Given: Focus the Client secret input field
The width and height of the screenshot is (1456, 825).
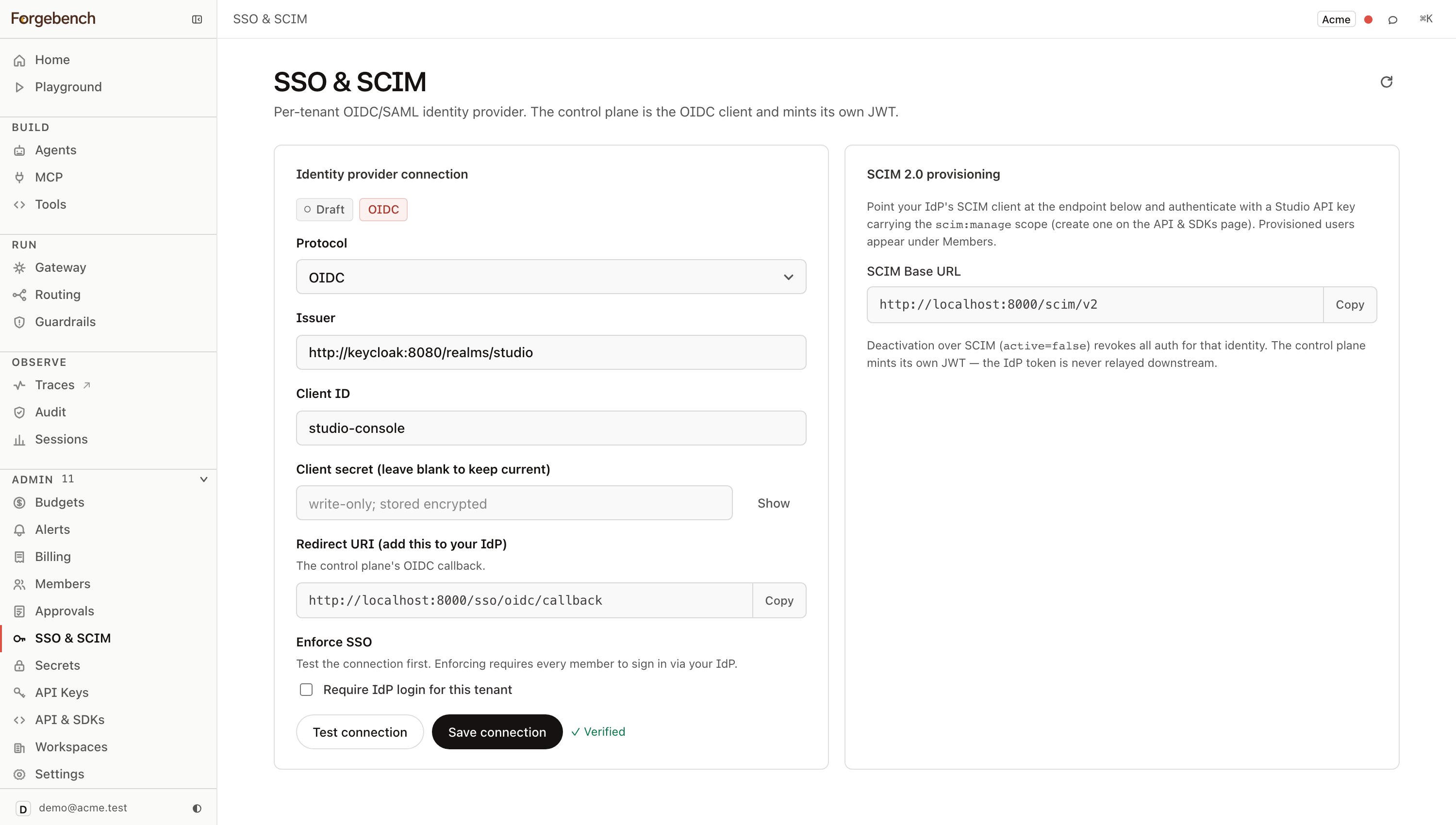Looking at the screenshot, I should [x=514, y=503].
